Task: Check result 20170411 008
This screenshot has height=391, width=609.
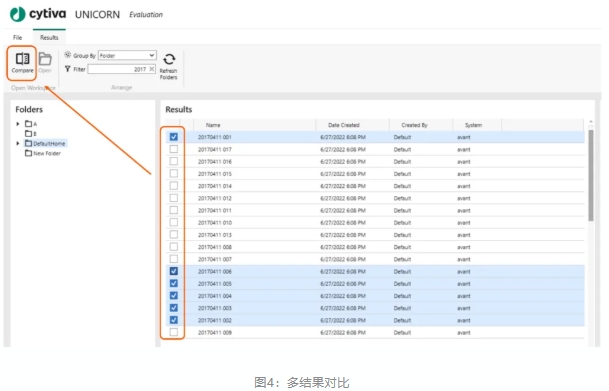Action: 174,247
